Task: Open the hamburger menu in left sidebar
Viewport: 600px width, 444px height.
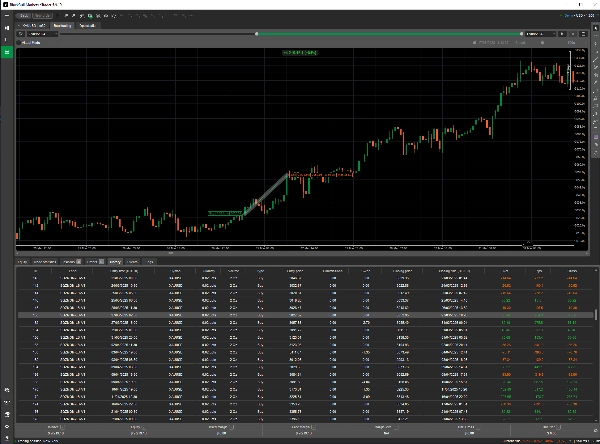Action: pyautogui.click(x=7, y=16)
